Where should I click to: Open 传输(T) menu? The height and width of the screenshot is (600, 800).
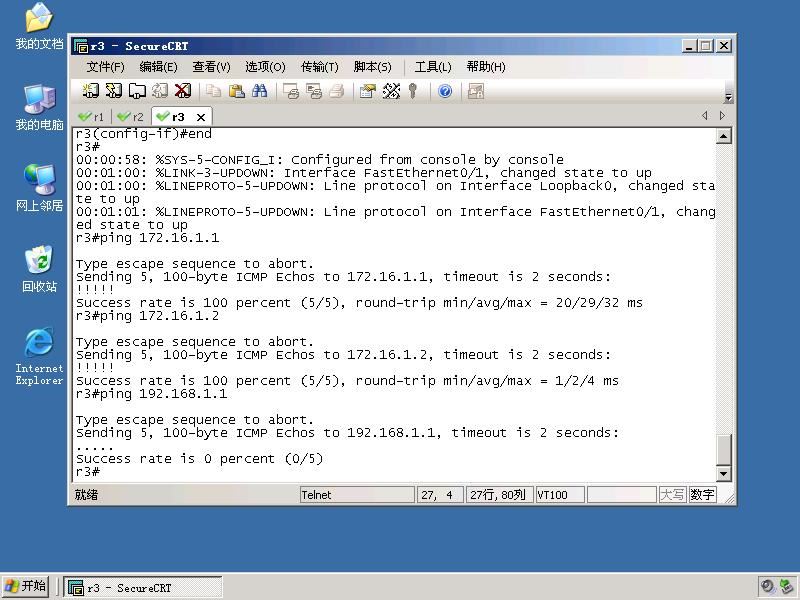tap(319, 67)
